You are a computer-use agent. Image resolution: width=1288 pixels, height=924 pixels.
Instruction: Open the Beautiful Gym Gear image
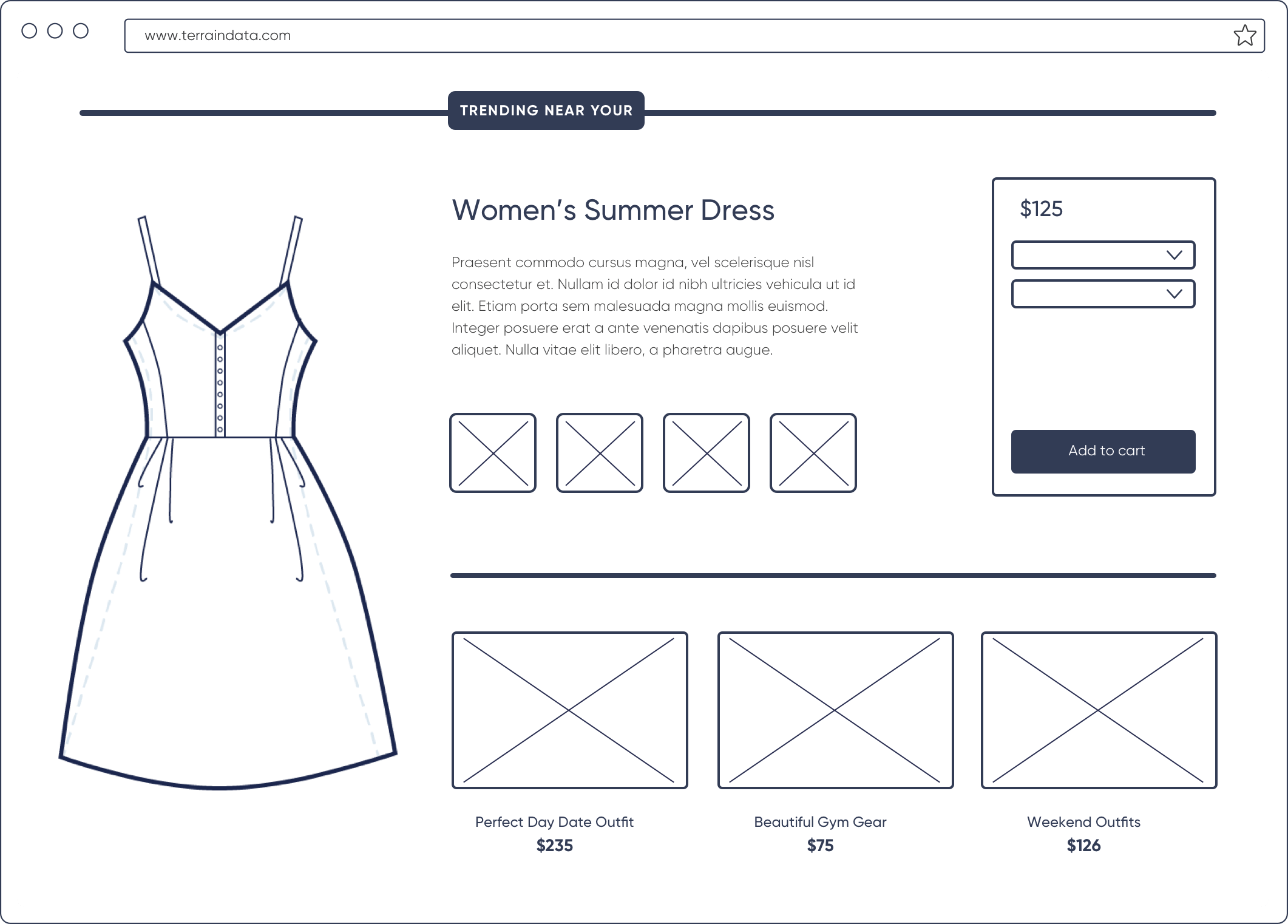pyautogui.click(x=835, y=710)
